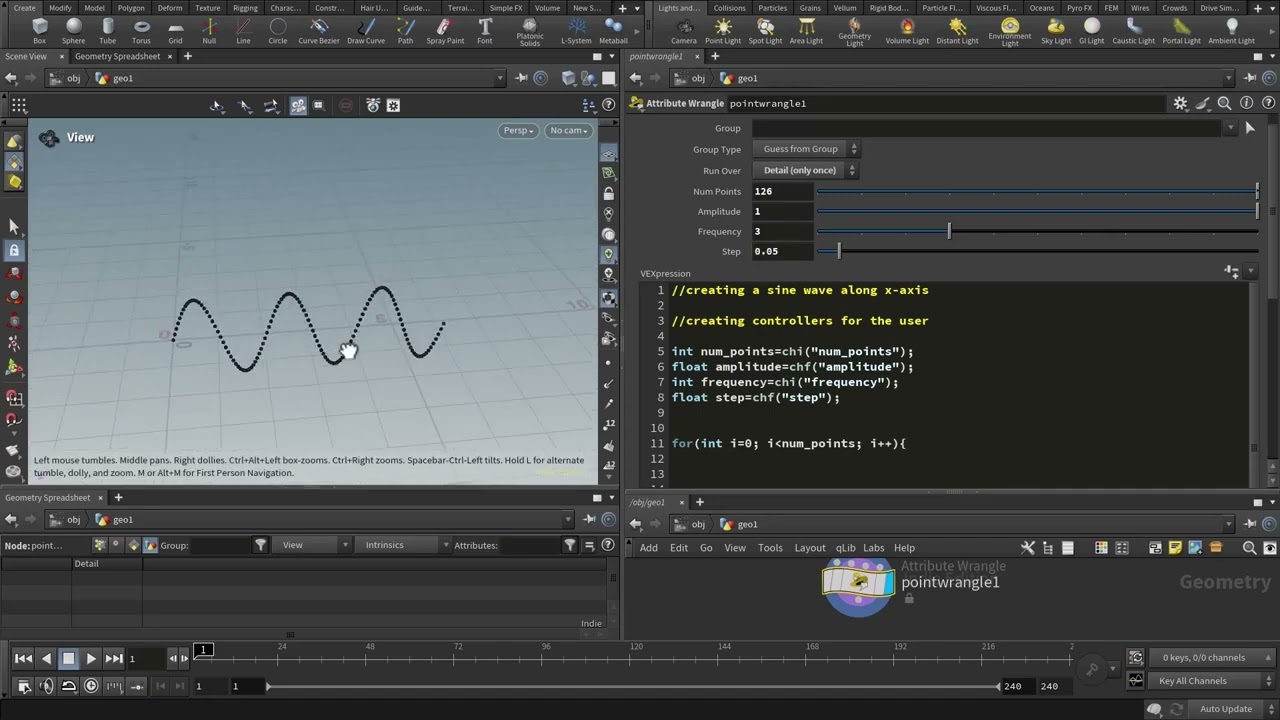Click the pointwrangle1 node icon
Viewport: 1280px width, 720px height.
click(x=858, y=582)
